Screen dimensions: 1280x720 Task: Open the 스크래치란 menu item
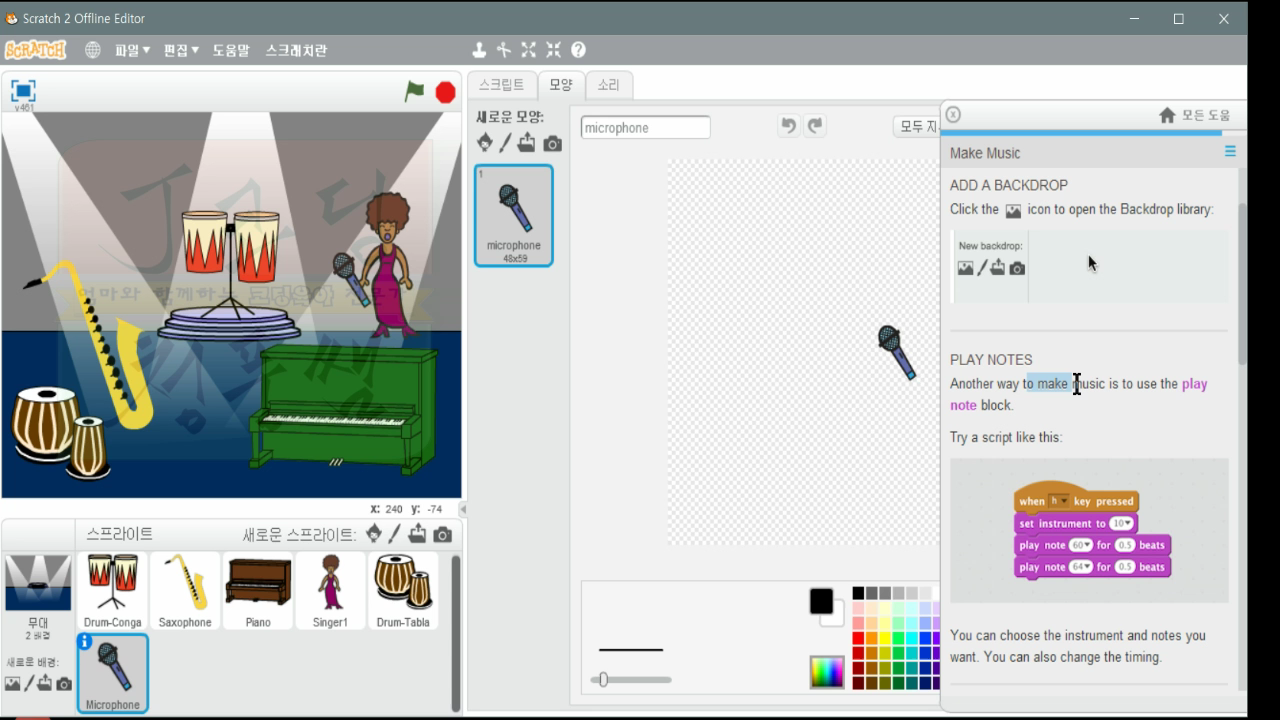[x=296, y=50]
